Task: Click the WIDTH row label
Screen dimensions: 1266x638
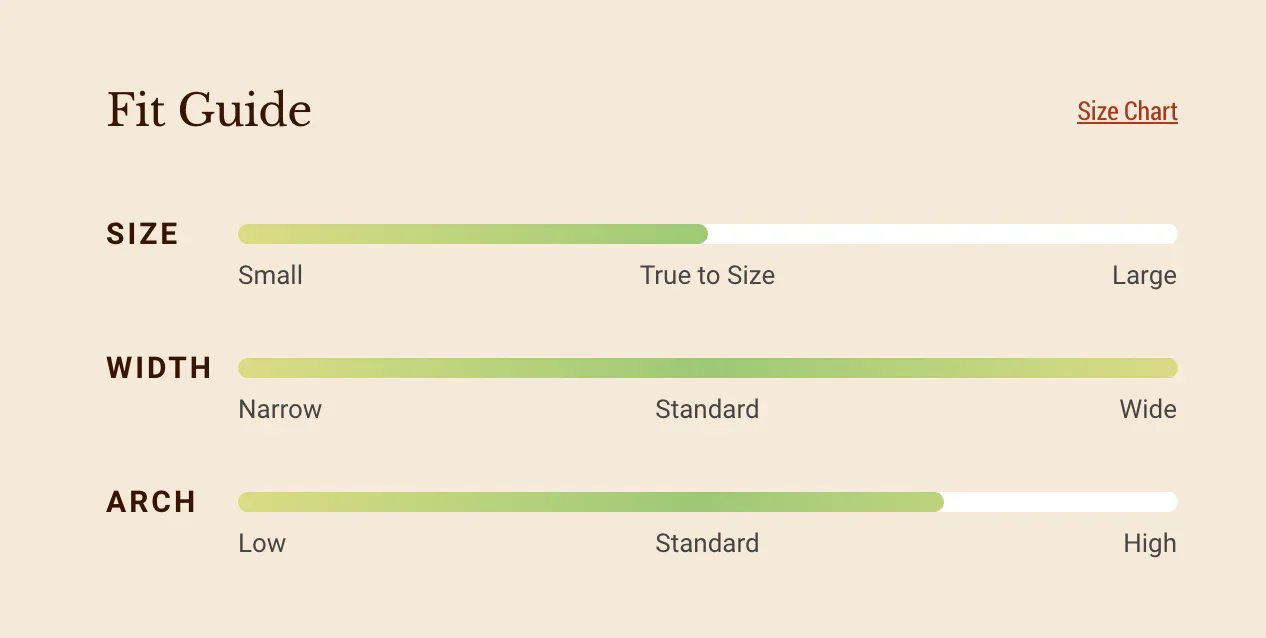Action: [159, 368]
